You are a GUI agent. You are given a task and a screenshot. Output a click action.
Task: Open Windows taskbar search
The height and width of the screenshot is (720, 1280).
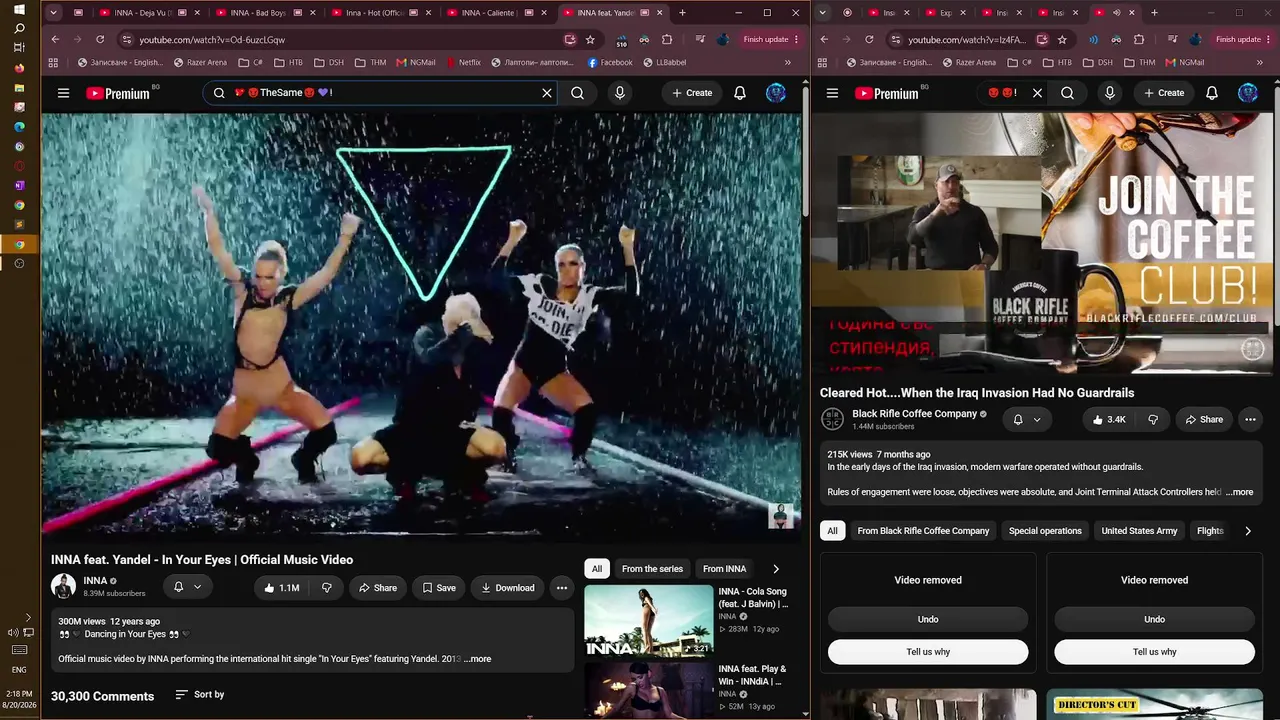[x=19, y=28]
